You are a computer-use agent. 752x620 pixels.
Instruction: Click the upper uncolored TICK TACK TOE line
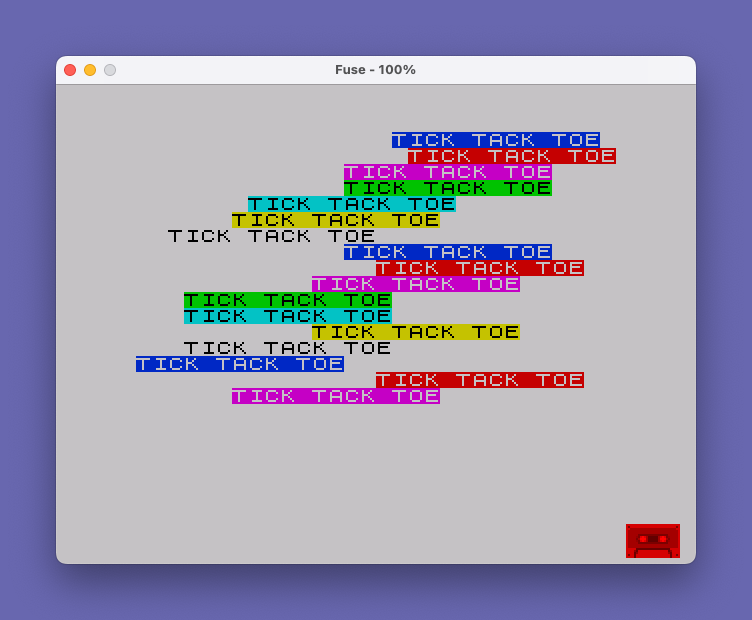tap(271, 236)
